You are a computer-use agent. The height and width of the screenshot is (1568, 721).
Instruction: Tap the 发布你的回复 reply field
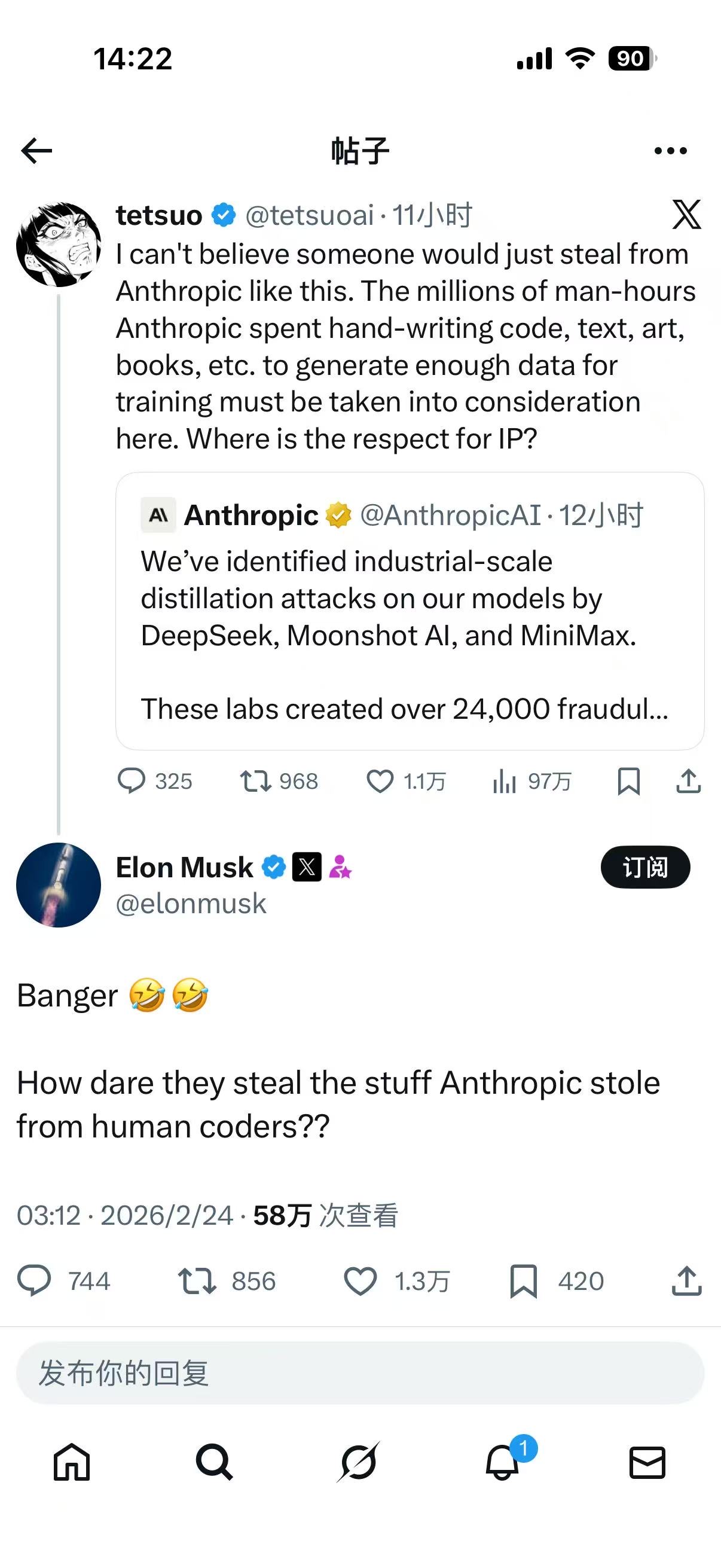tap(360, 1373)
